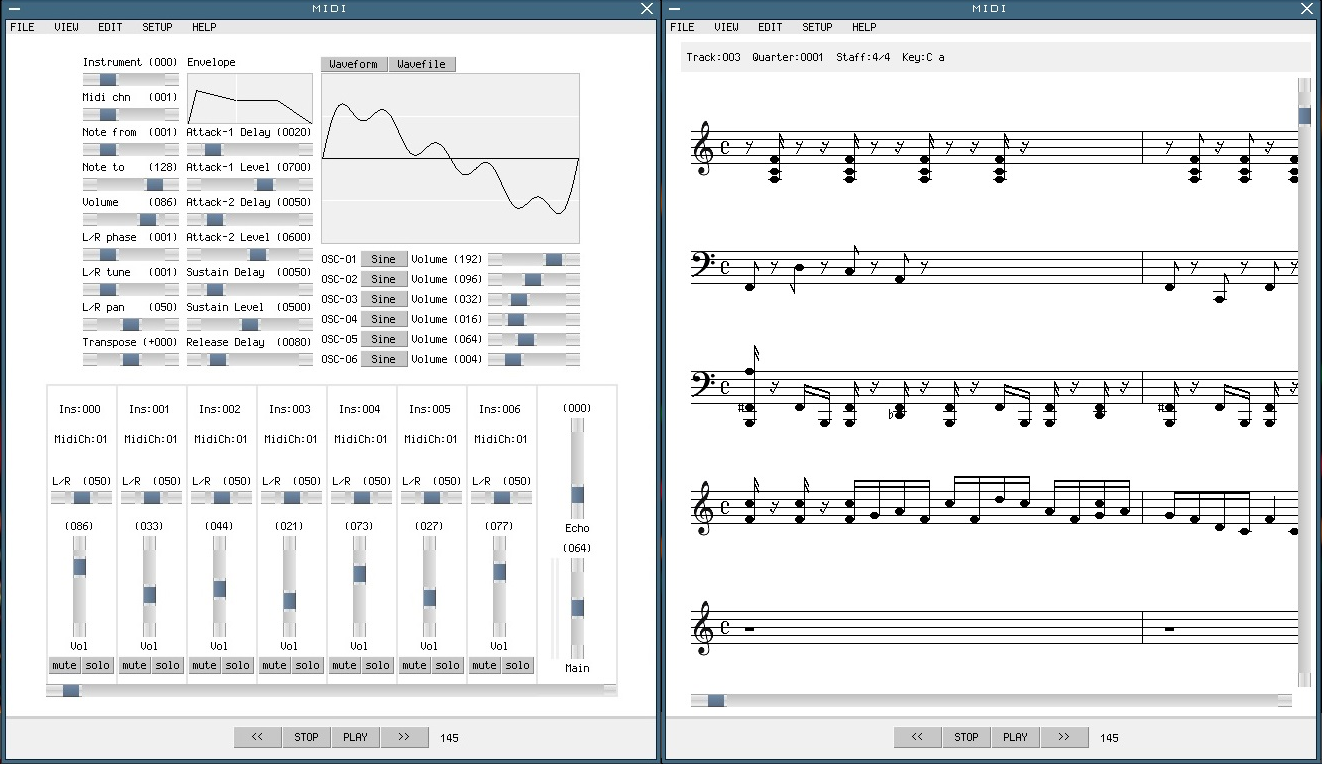The image size is (1322, 764).
Task: Open the OSC-04 Sine waveform selector
Action: click(x=383, y=319)
